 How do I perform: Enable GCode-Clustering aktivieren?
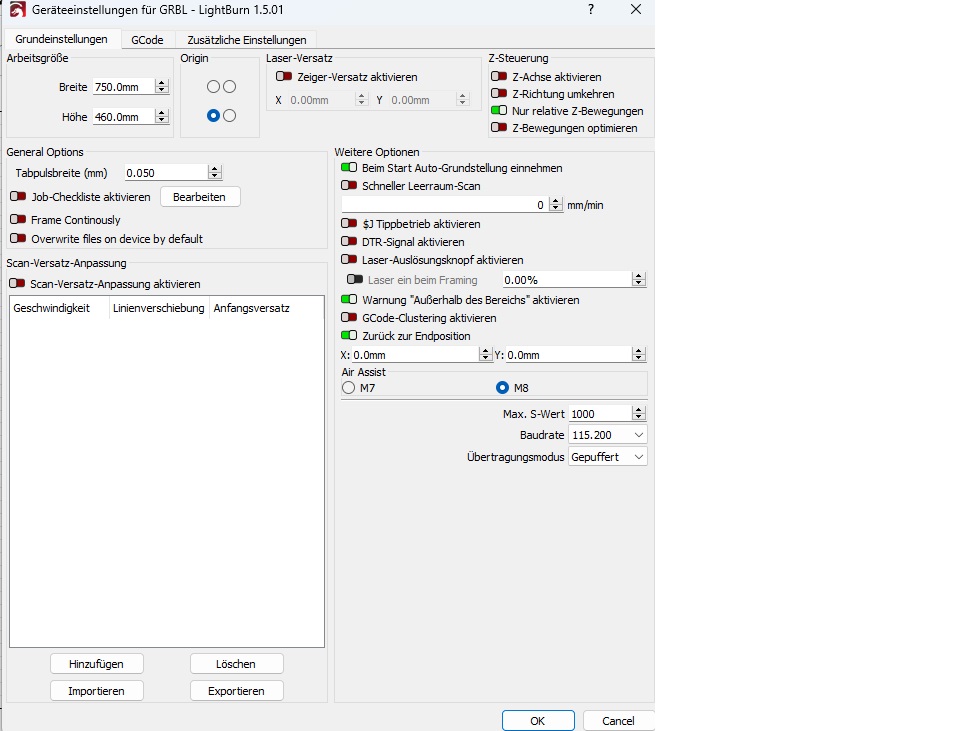(x=349, y=317)
